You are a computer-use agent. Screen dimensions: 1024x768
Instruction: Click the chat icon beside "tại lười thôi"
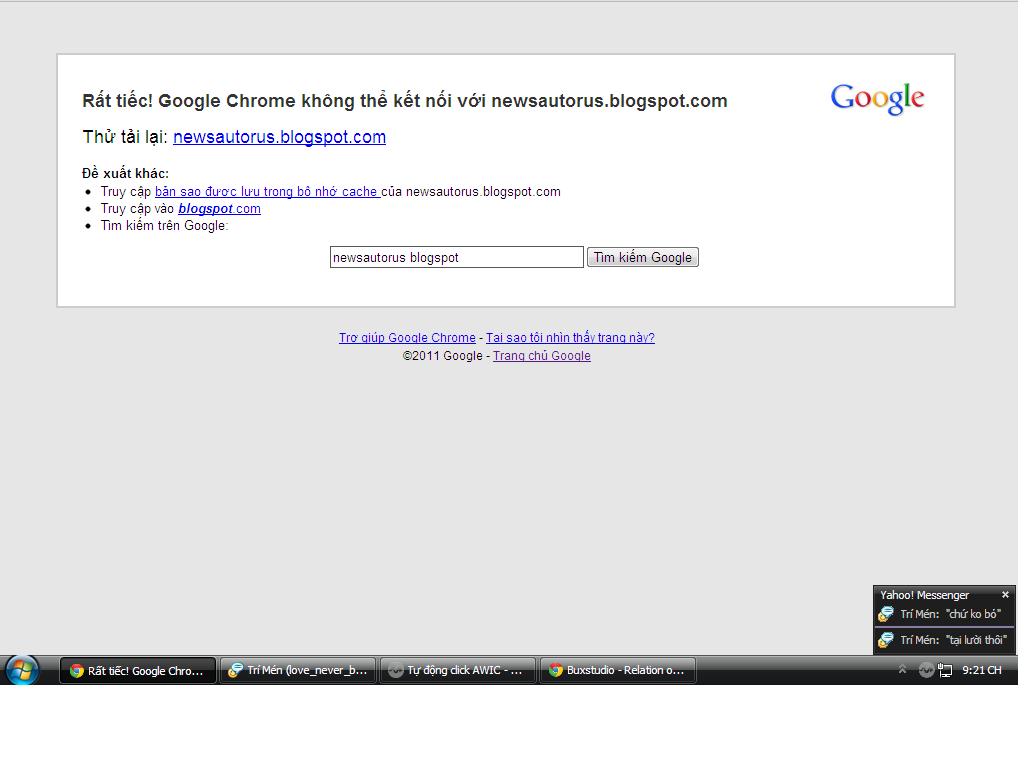[886, 640]
